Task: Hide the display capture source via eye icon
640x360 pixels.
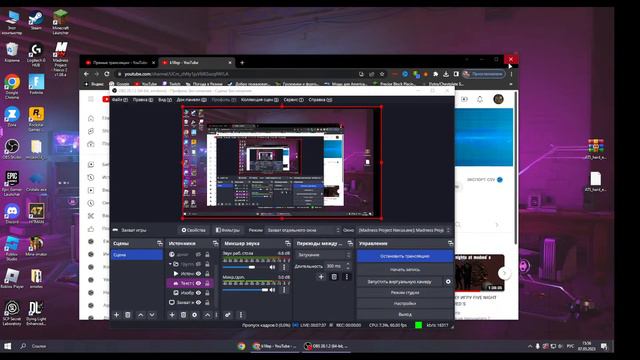Action: pyautogui.click(x=198, y=302)
